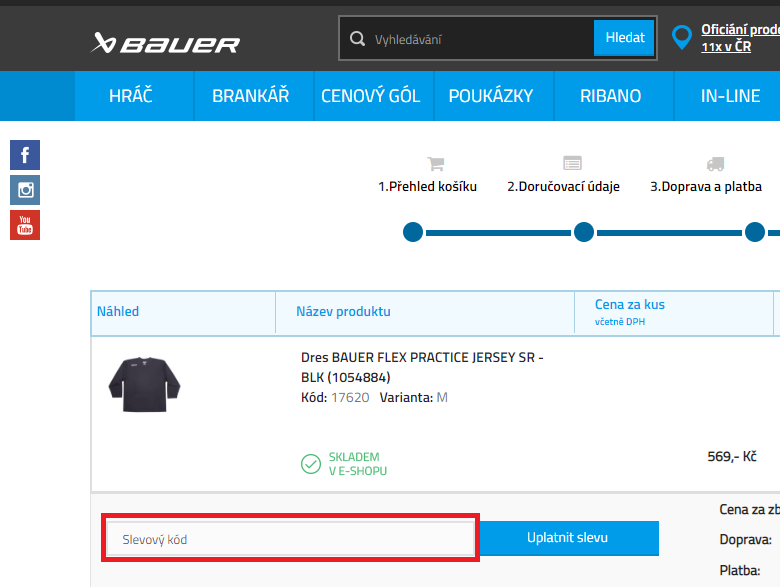Viewport: 780px width, 587px height.
Task: Click the Platba: summary label
Action: tap(740, 571)
